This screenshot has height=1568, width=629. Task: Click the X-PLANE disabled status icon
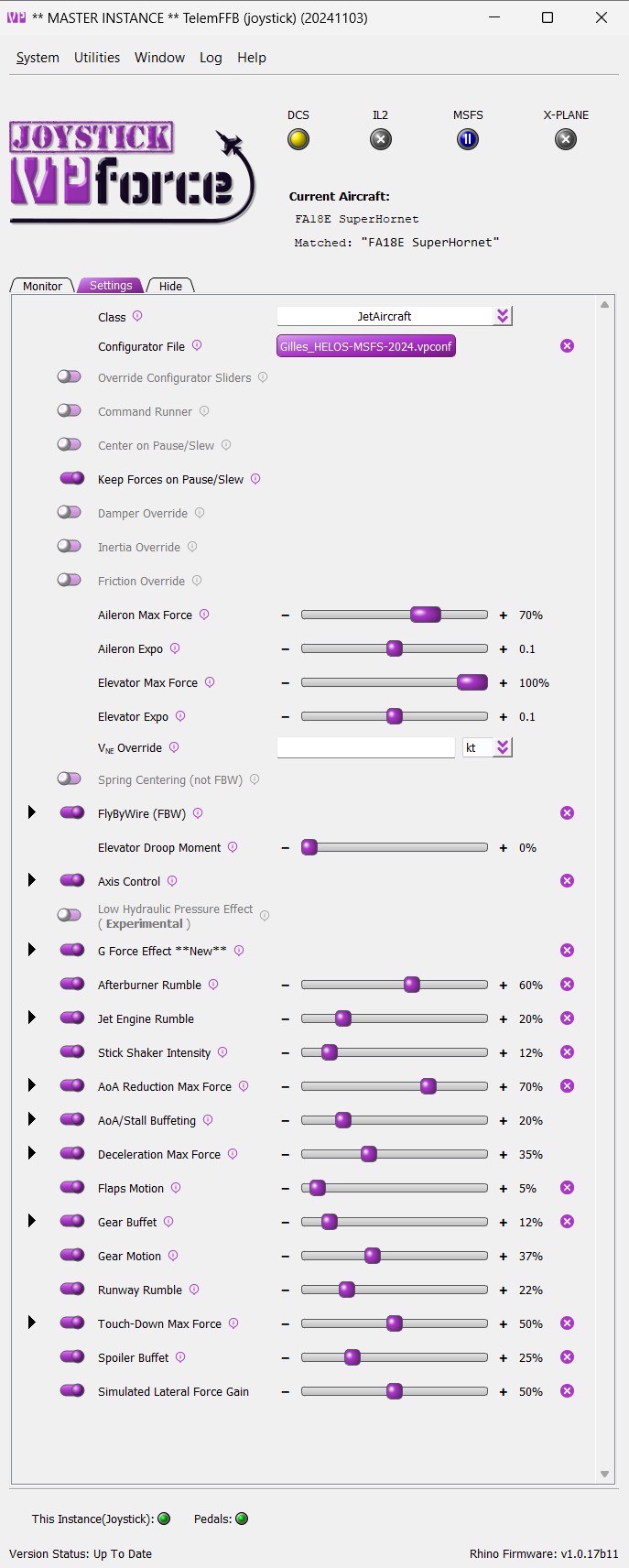[x=566, y=139]
